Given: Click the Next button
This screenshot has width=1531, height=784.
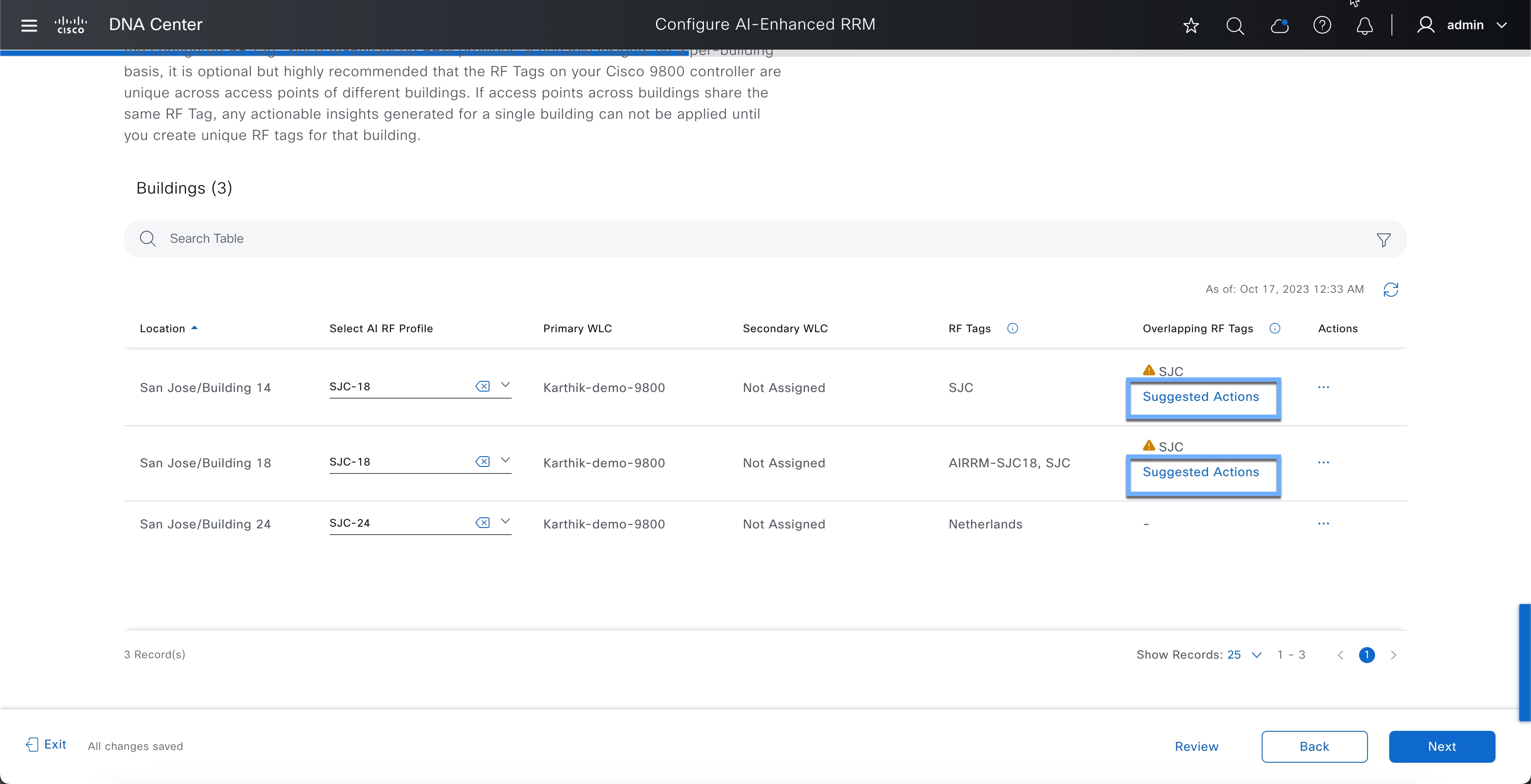Looking at the screenshot, I should point(1441,746).
